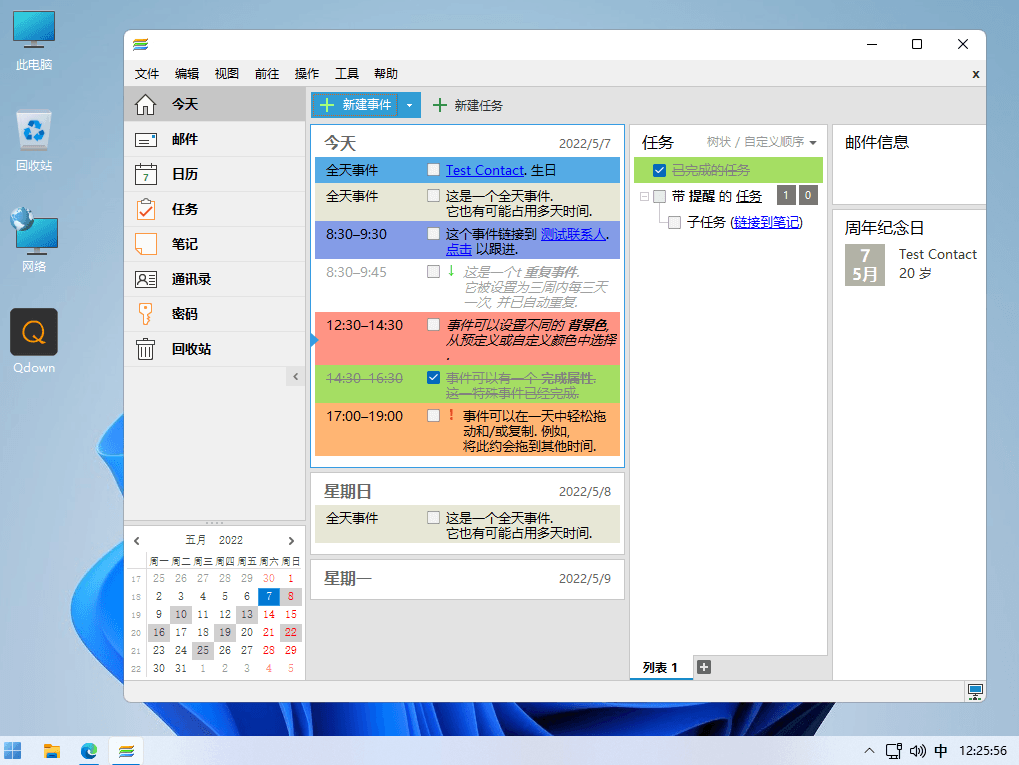Open the 树状 / 自定义顺序 sort dropdown
Viewport: 1019px width, 765px height.
coord(762,142)
